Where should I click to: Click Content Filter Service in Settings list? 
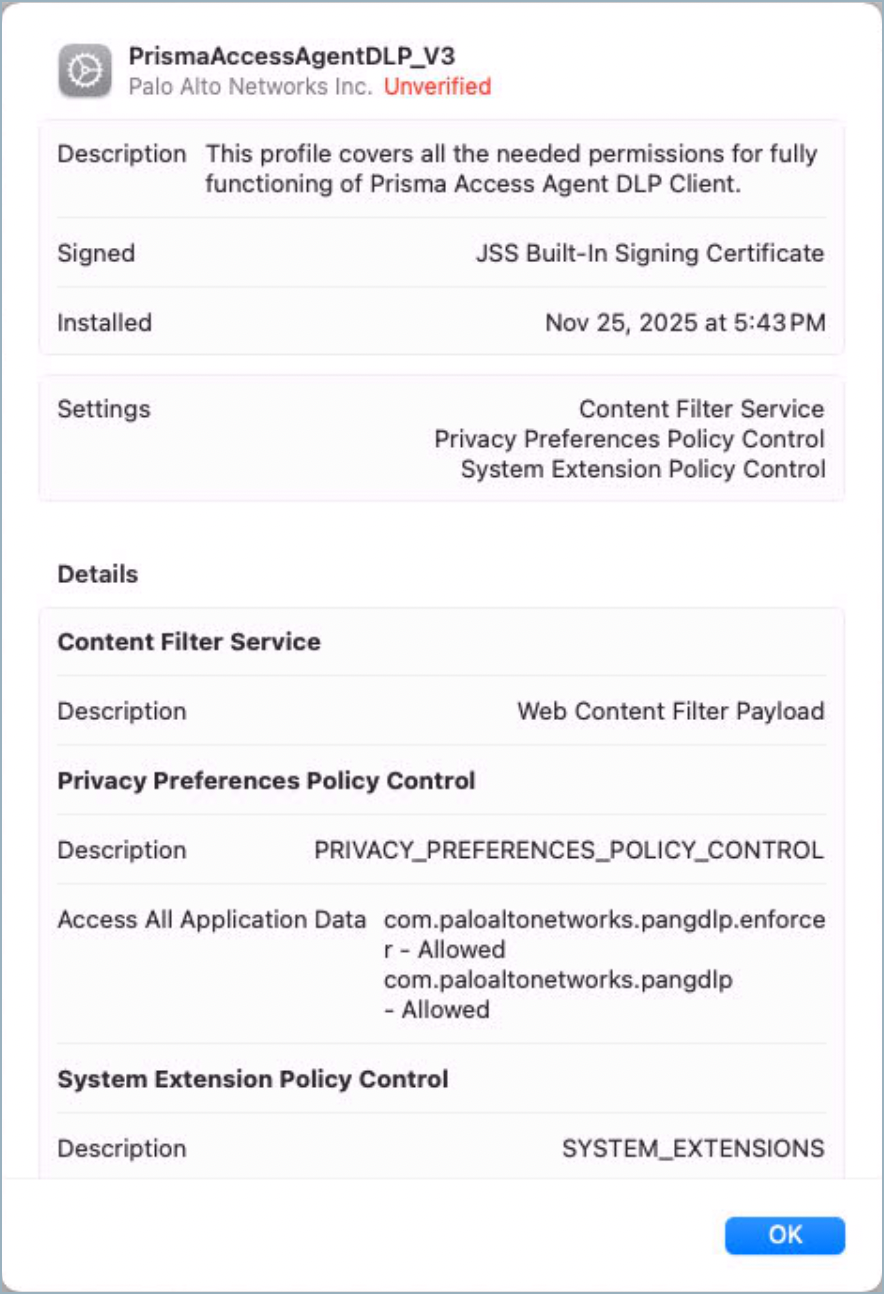pyautogui.click(x=701, y=409)
